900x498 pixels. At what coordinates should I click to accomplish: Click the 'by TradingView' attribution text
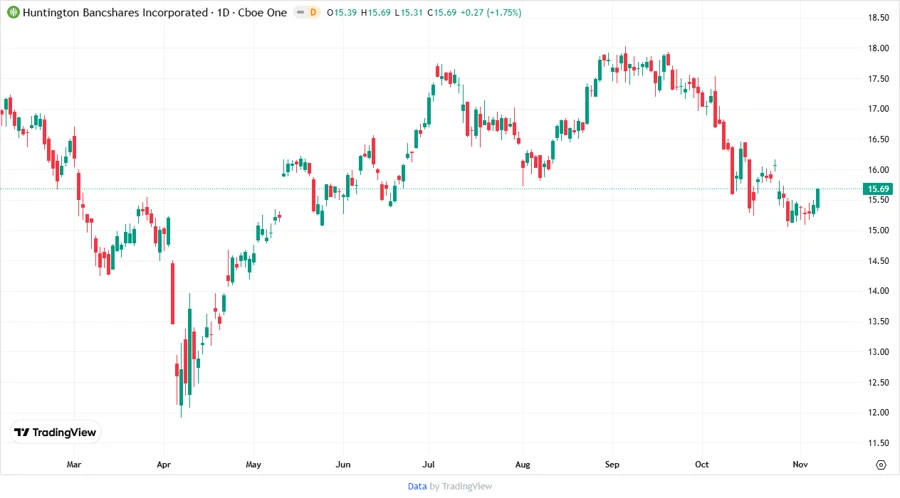461,486
